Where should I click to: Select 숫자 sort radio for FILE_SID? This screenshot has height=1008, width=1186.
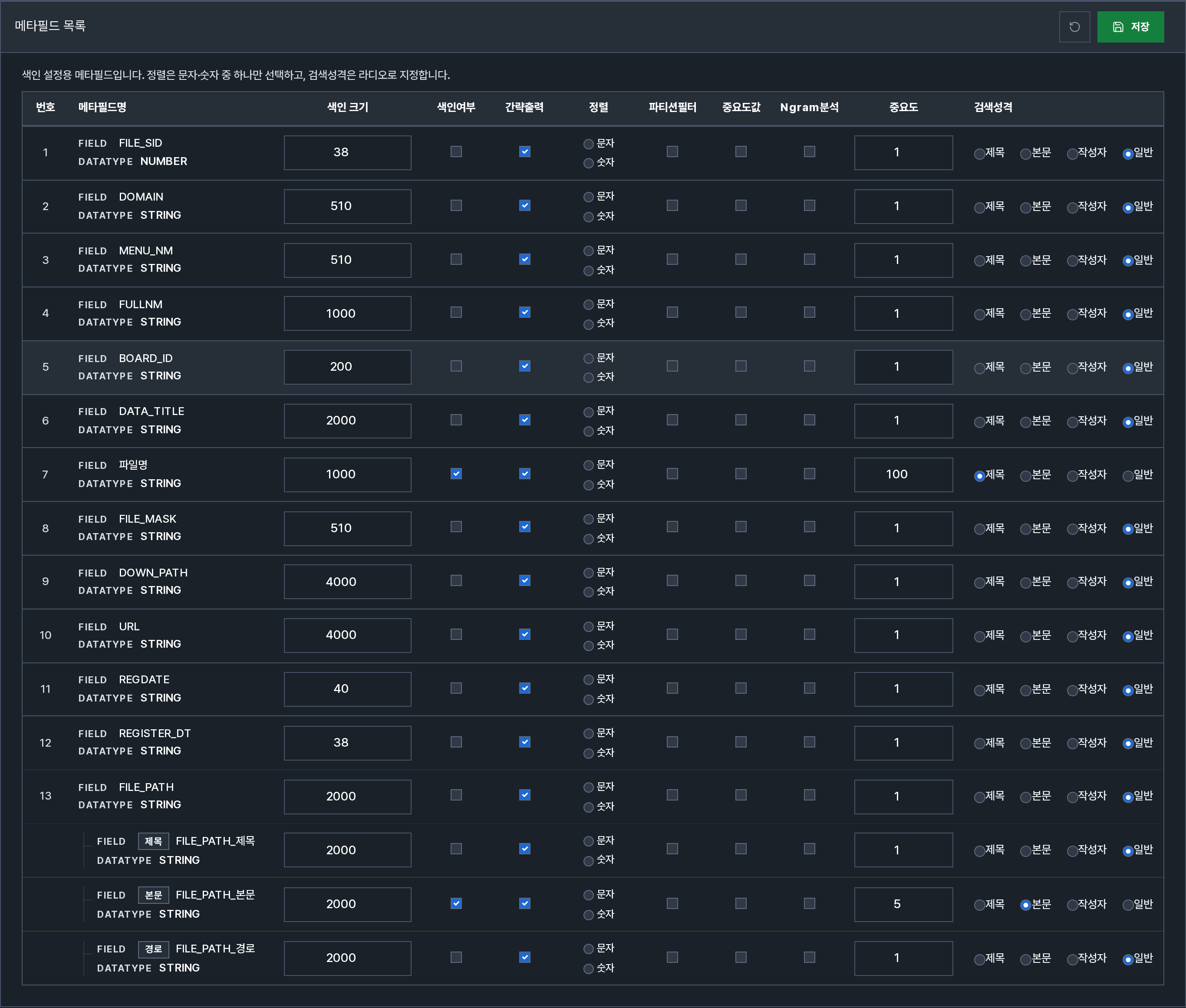[x=588, y=163]
